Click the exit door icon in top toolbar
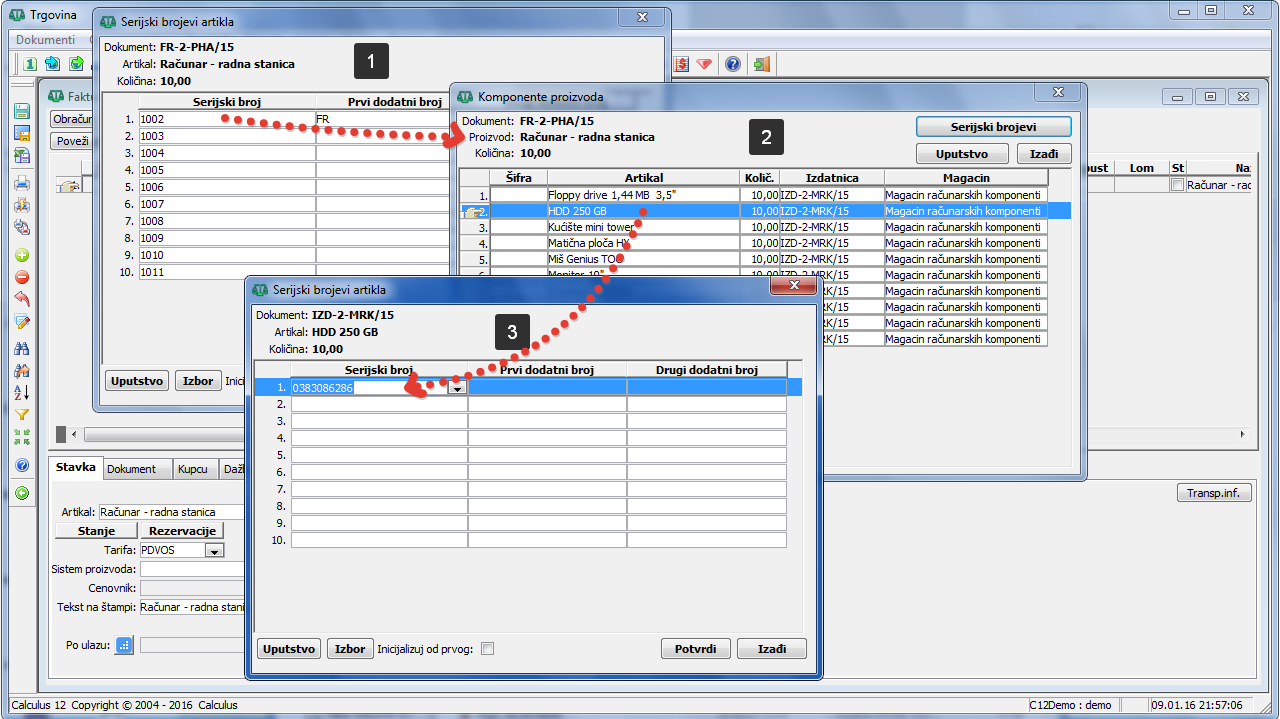 coord(762,64)
